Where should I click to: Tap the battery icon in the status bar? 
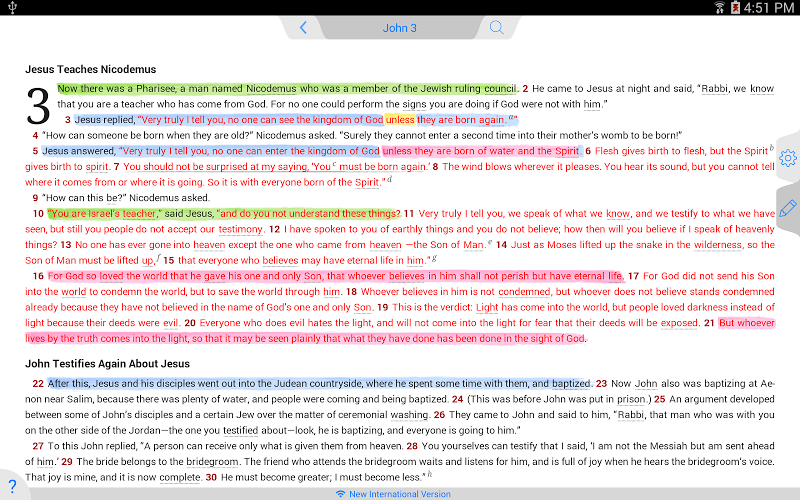pyautogui.click(x=735, y=8)
